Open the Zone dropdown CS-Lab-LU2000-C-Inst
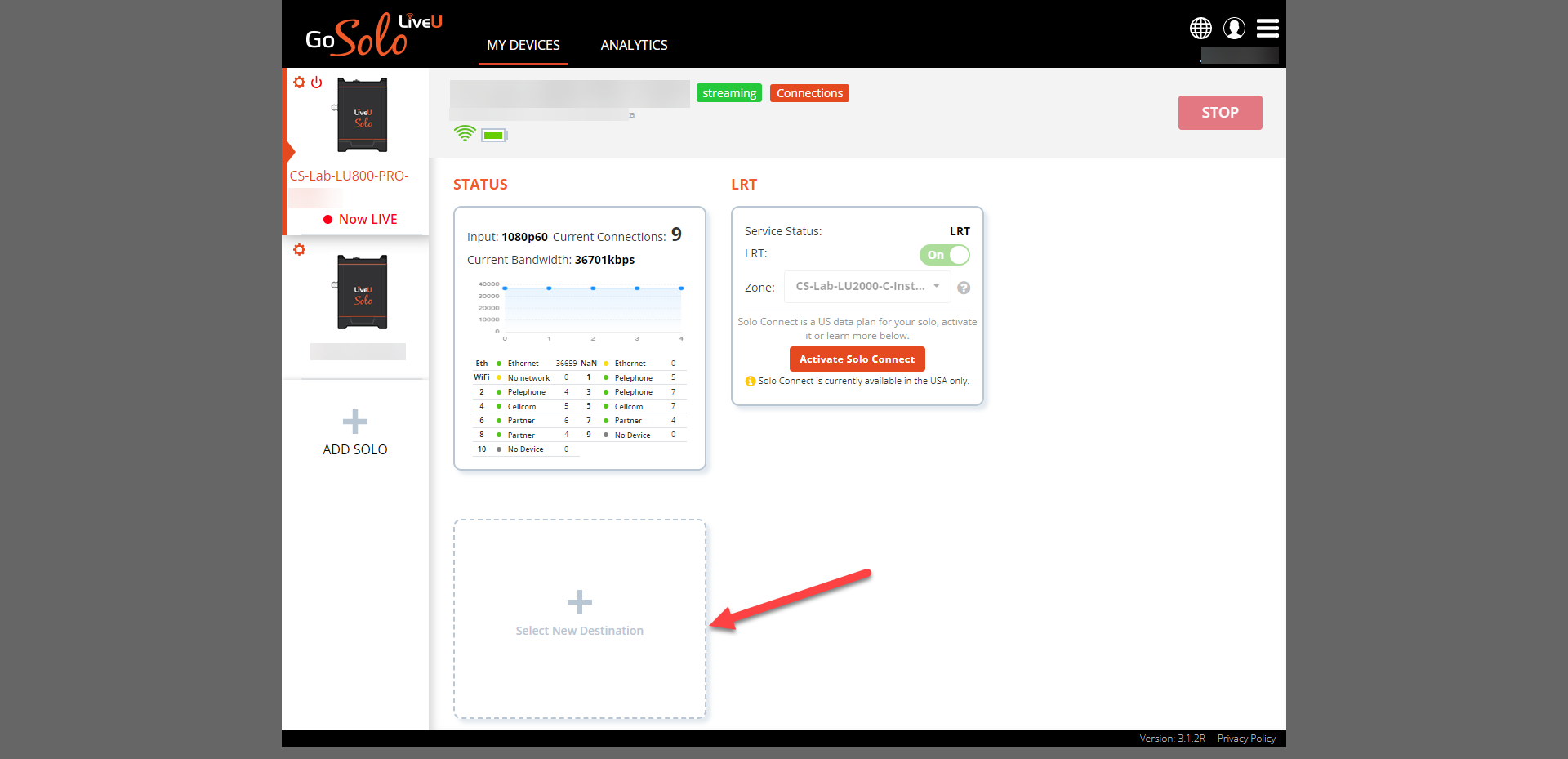 [x=867, y=287]
